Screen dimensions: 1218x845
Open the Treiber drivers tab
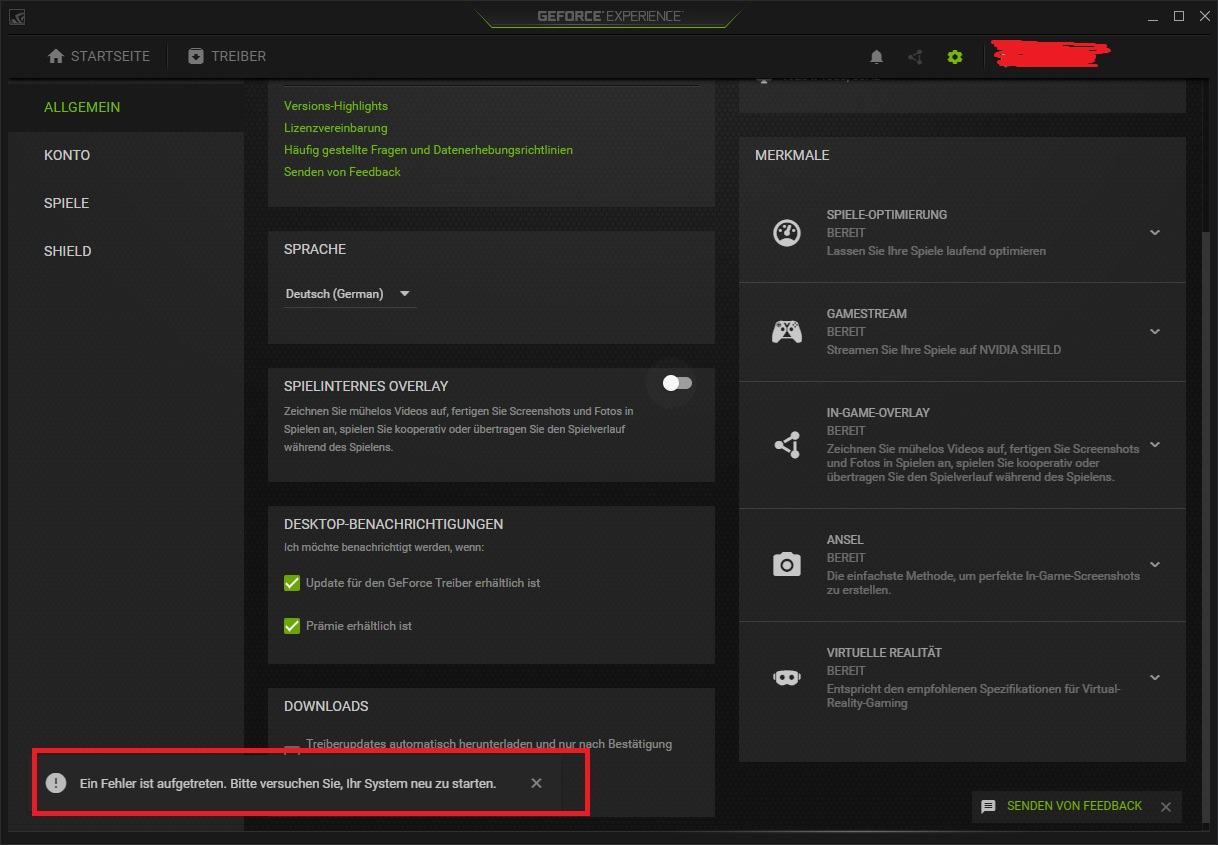coord(227,56)
